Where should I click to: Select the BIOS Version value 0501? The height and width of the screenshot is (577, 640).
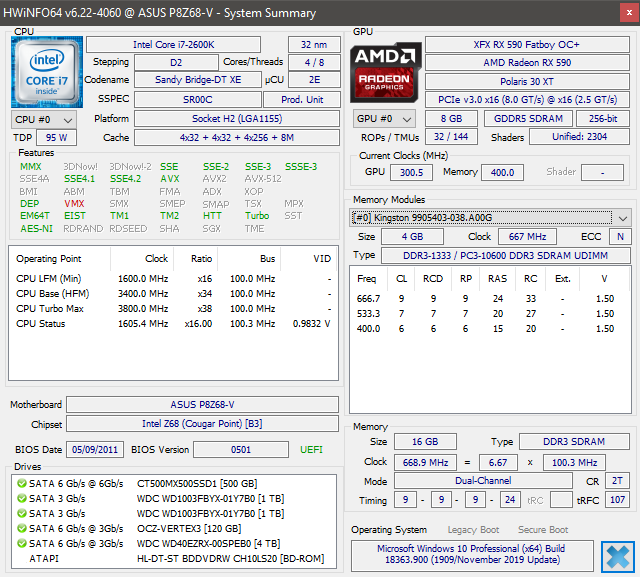tap(241, 450)
